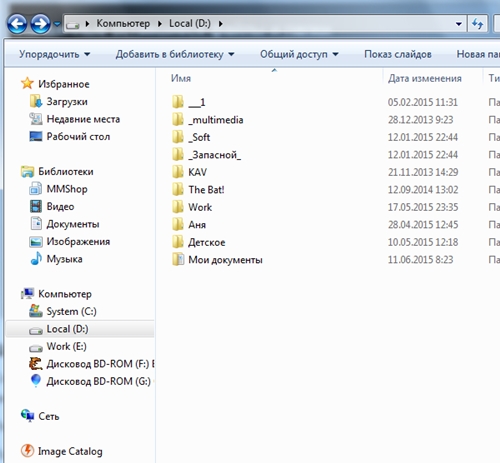Select Компьютер icon in navigation pane
This screenshot has height=463, width=500.
coord(27,294)
